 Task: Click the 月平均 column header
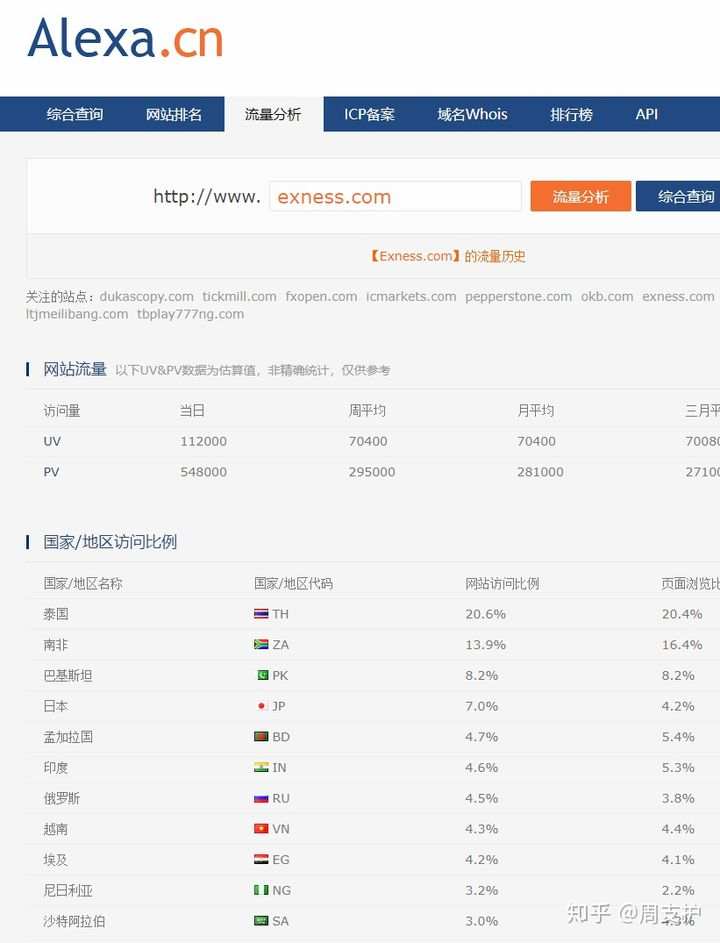(x=535, y=411)
